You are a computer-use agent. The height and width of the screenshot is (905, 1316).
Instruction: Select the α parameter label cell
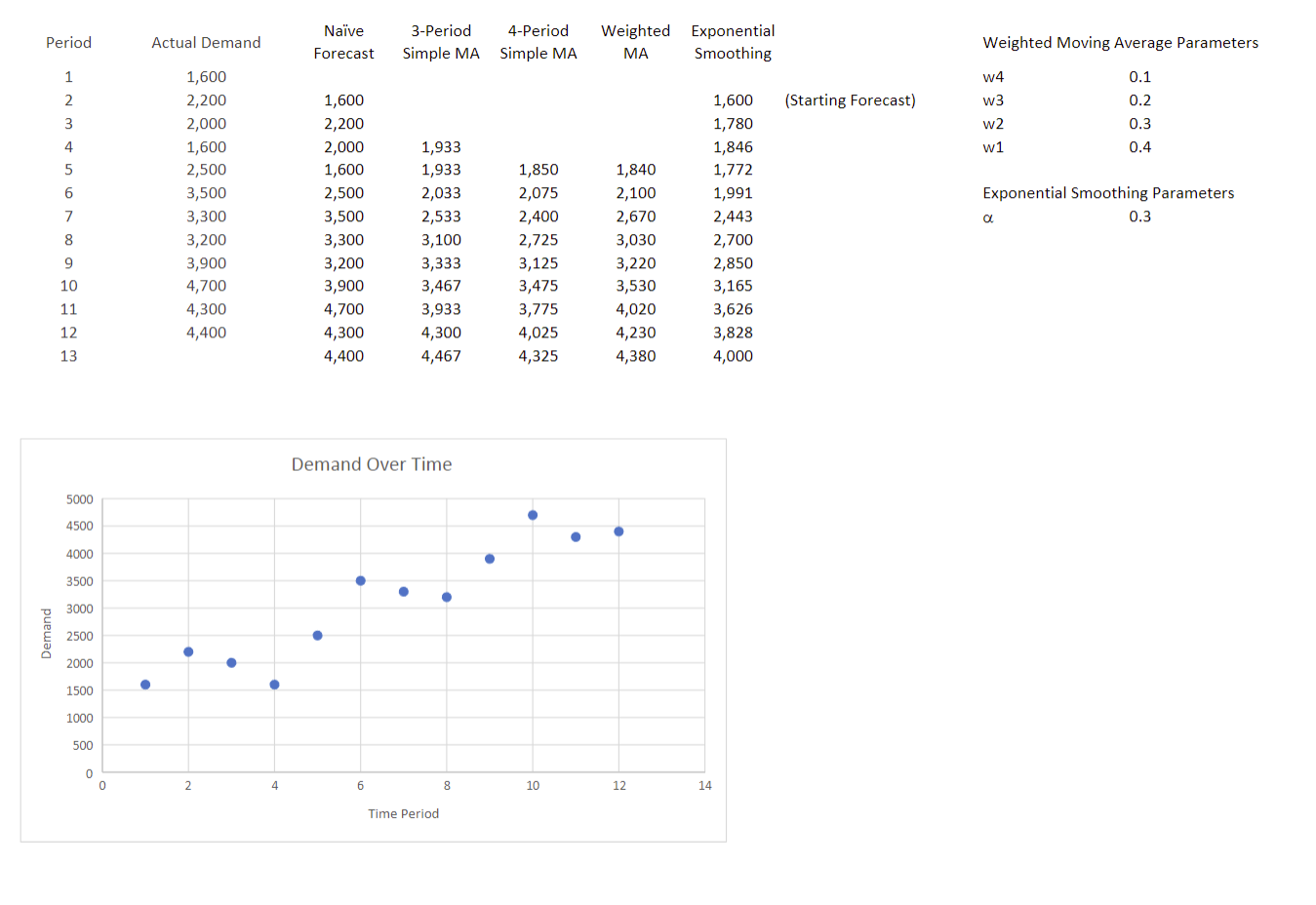[x=988, y=217]
